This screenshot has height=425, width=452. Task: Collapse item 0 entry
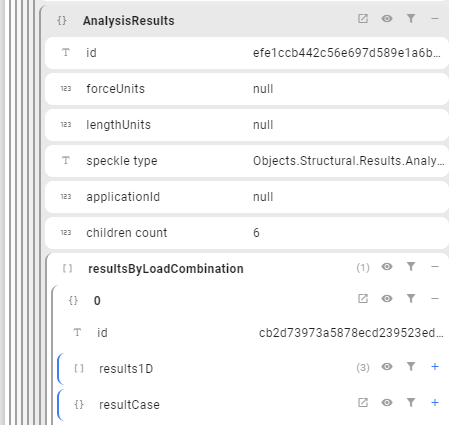[x=435, y=299]
